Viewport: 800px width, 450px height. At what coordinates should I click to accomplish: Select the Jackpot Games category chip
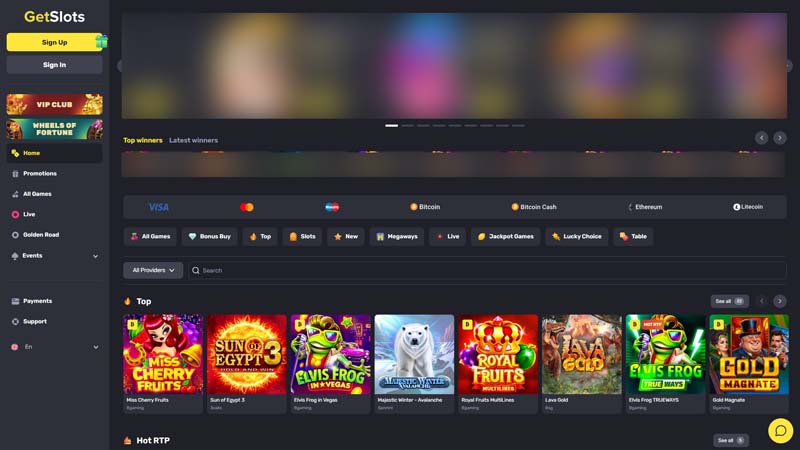click(x=505, y=237)
